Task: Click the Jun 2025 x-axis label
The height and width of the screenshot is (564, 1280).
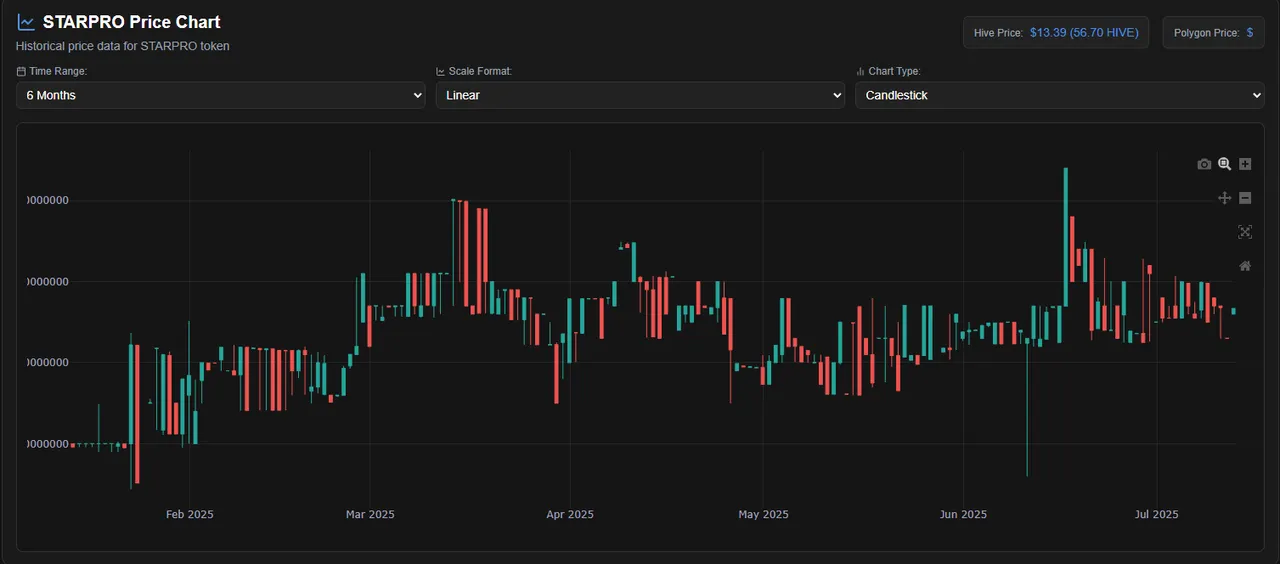Action: 962,515
